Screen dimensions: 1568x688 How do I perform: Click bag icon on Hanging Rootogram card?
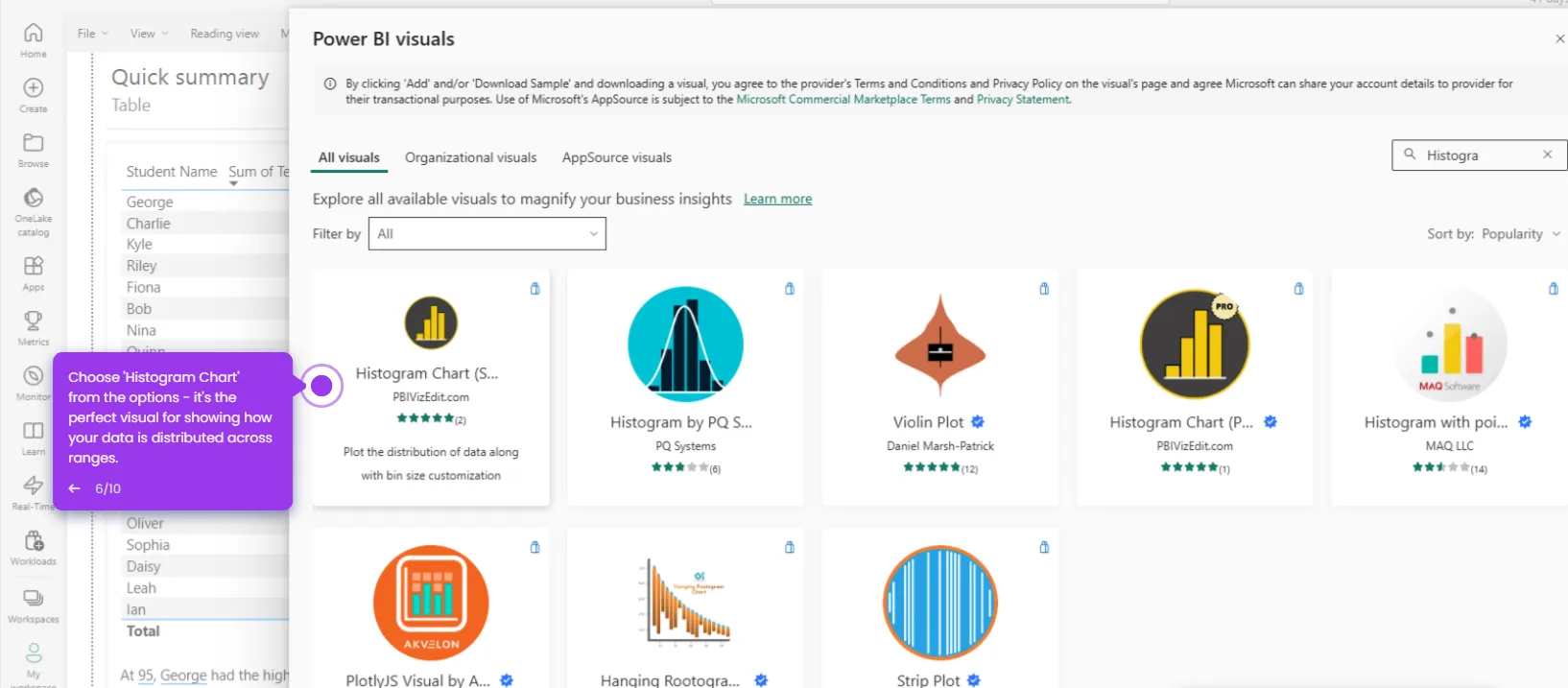point(790,547)
